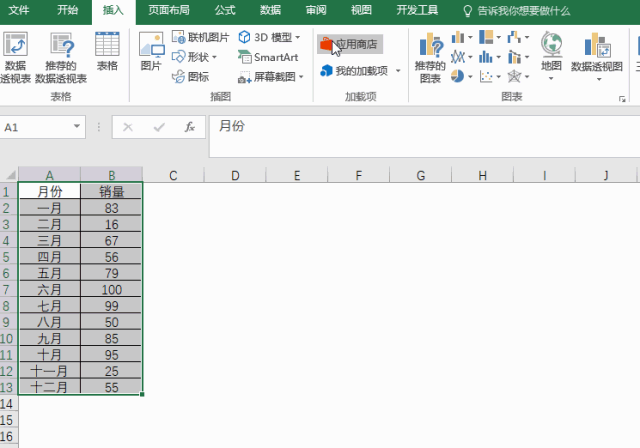This screenshot has width=640, height=448.
Task: Select column C header
Action: click(173, 175)
